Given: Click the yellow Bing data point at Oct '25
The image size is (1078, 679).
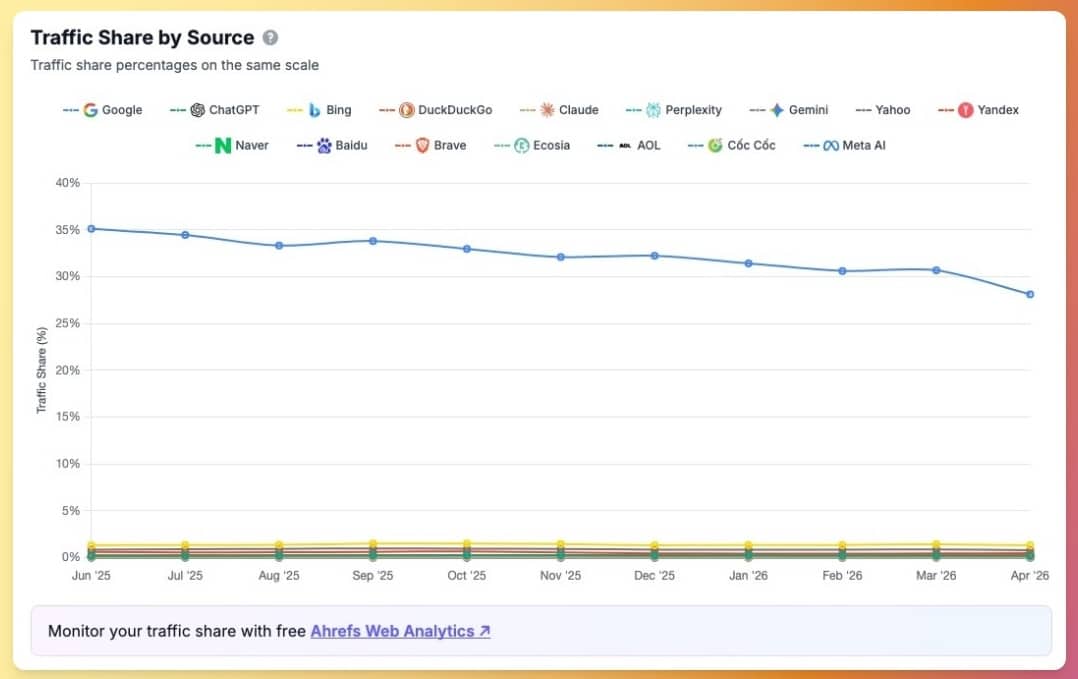Looking at the screenshot, I should coord(467,544).
